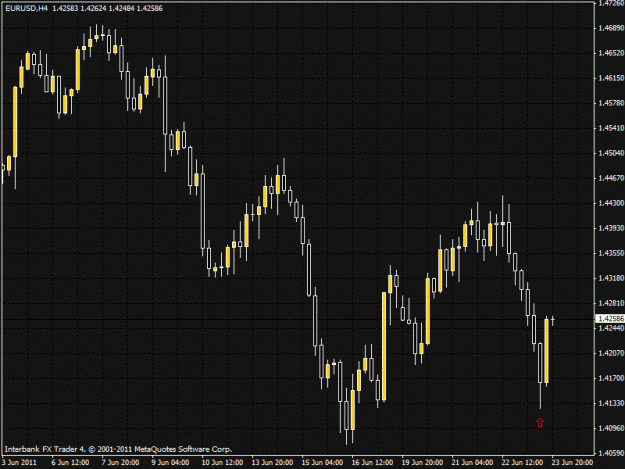This screenshot has height=469, width=625.
Task: Click the 1.46890 price axis label
Action: [x=611, y=28]
